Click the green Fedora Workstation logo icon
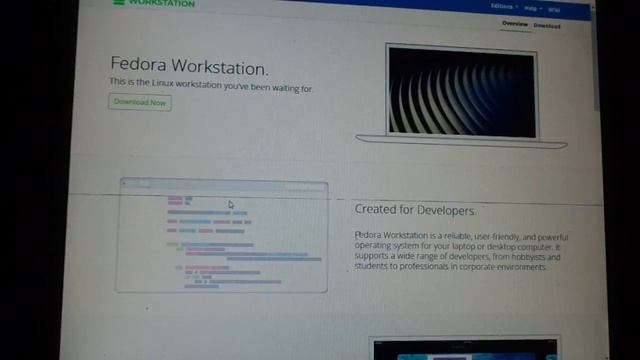The width and height of the screenshot is (640, 360). (x=119, y=2)
